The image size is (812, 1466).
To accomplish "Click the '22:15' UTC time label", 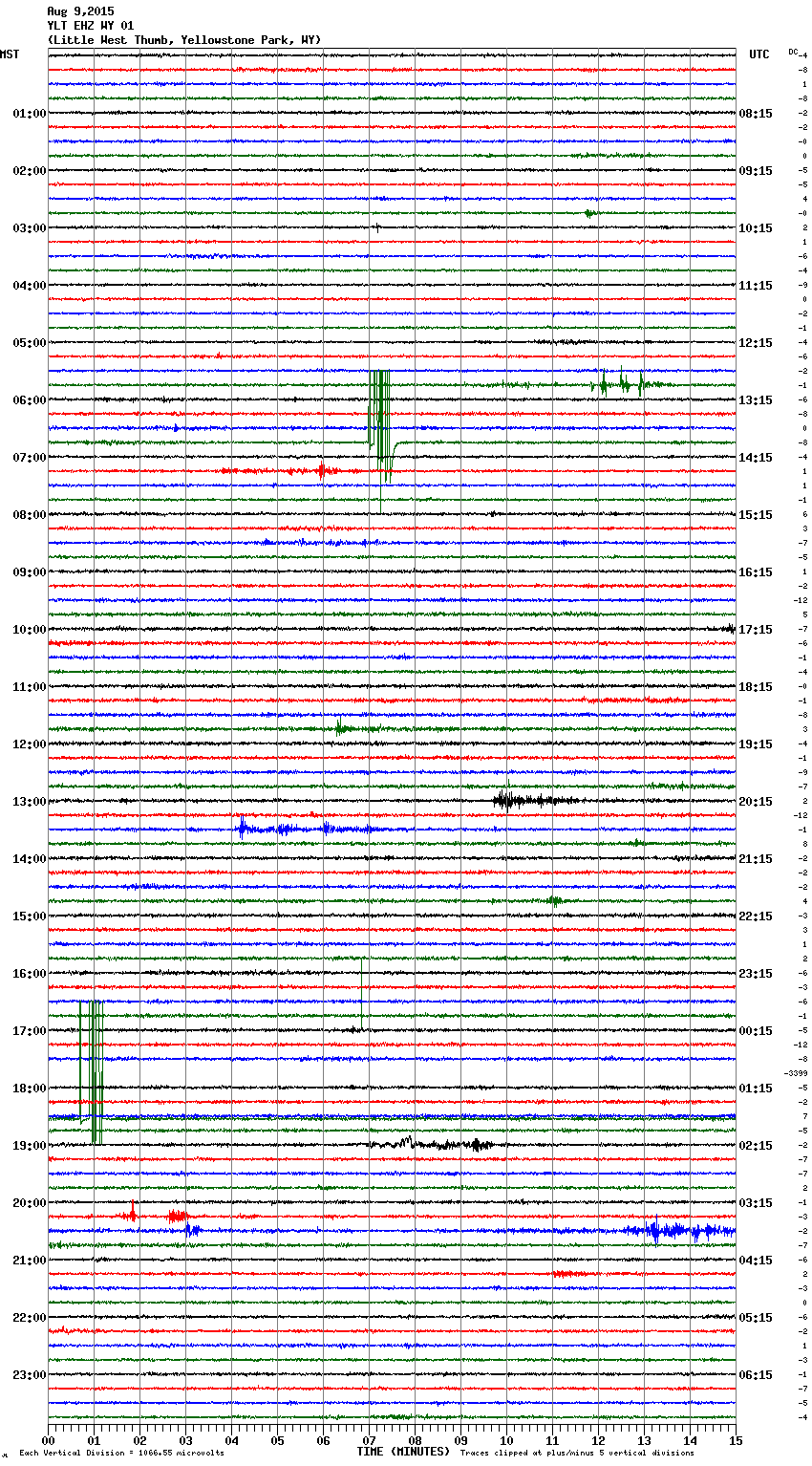I will 756,916.
